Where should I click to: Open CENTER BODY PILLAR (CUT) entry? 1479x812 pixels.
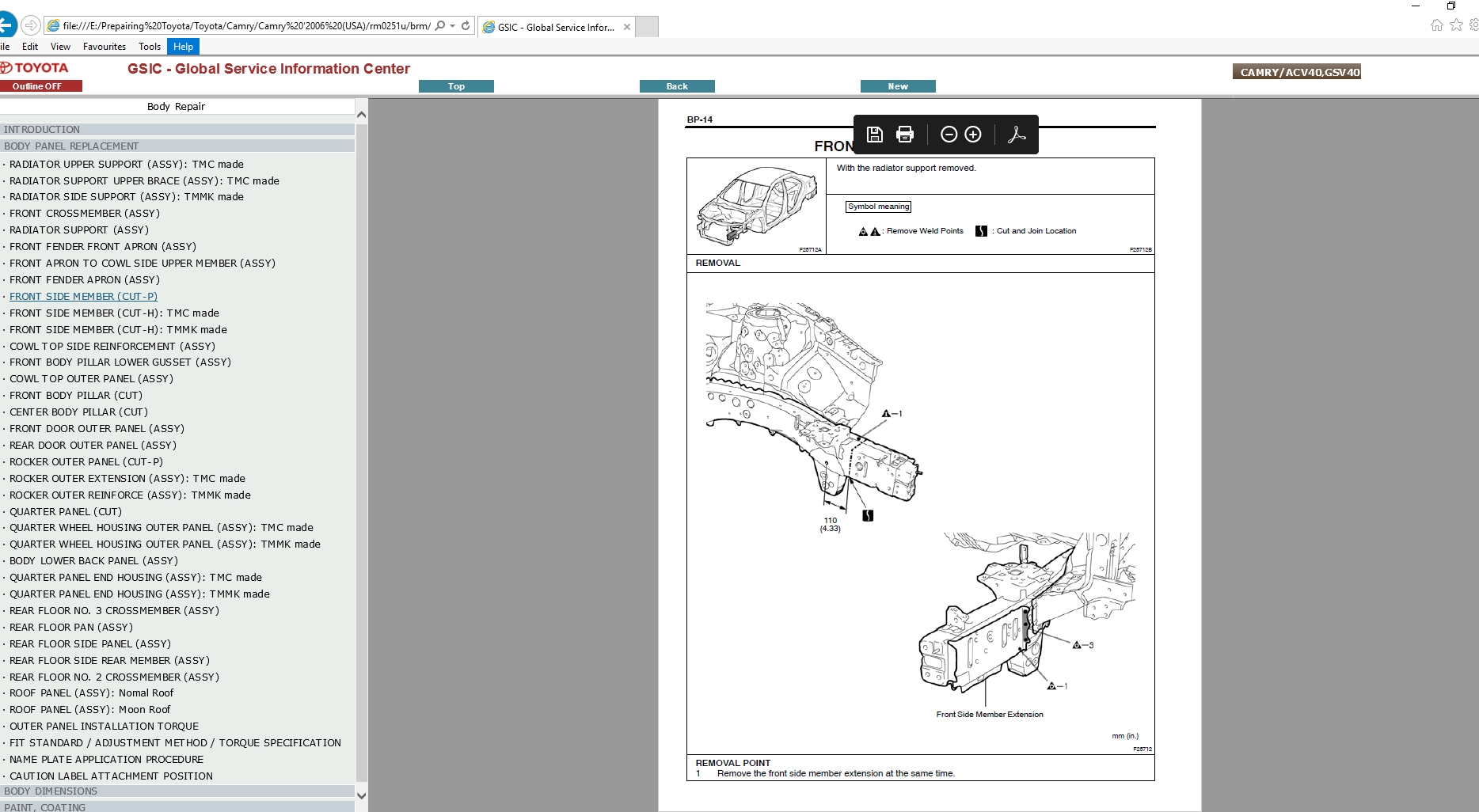pyautogui.click(x=78, y=412)
